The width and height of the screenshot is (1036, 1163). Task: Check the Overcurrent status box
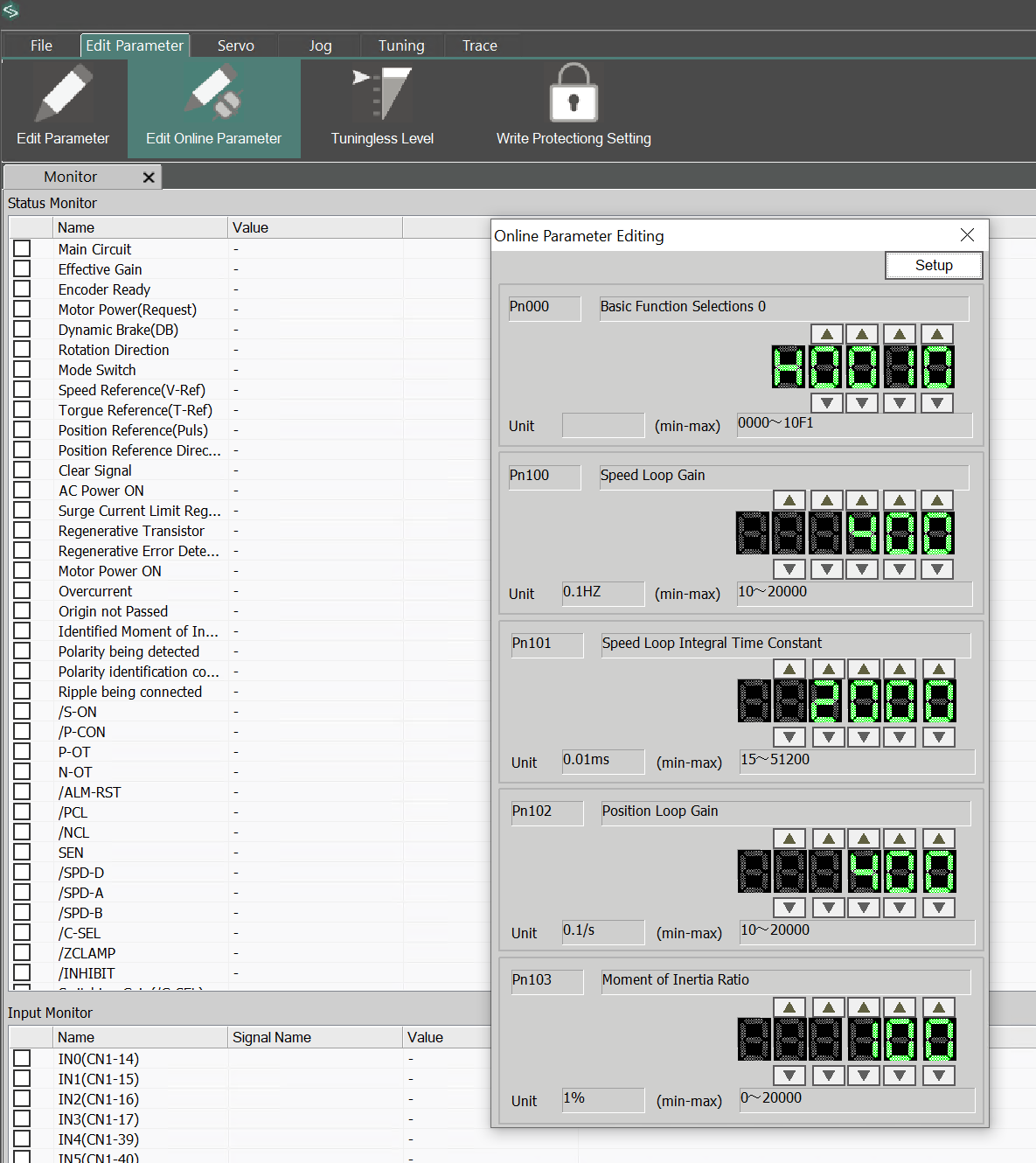click(x=22, y=591)
